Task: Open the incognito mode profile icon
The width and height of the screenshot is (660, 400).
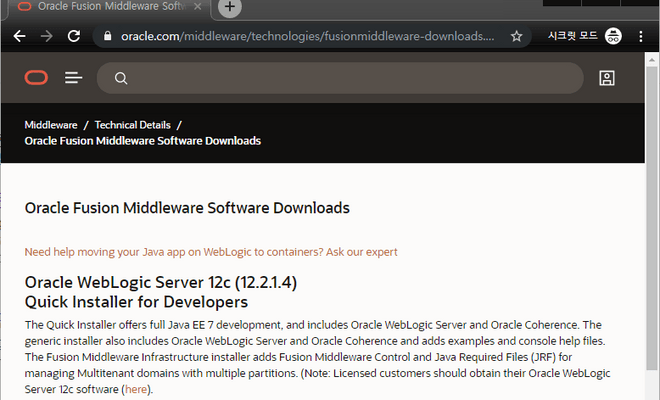Action: point(613,36)
